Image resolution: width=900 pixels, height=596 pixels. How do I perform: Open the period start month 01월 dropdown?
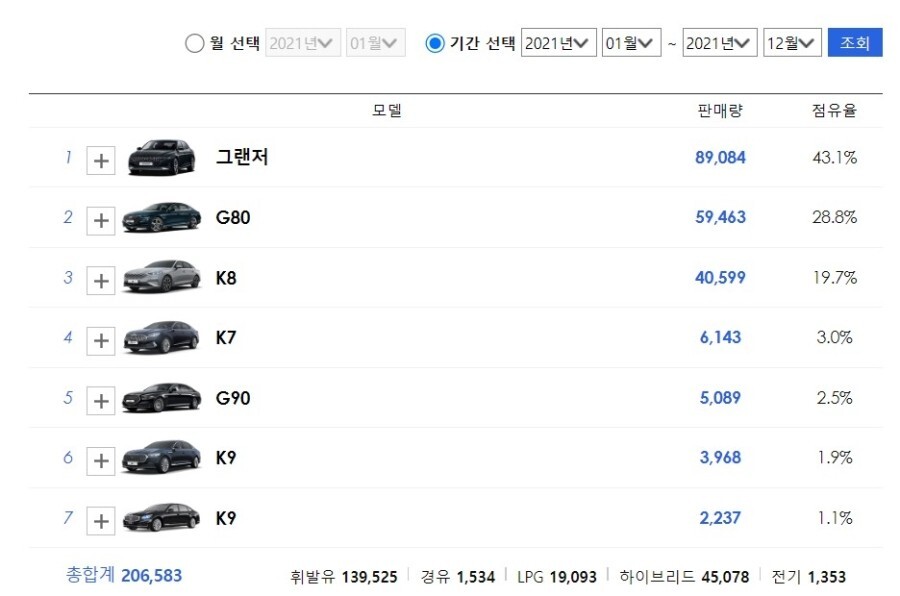point(631,43)
